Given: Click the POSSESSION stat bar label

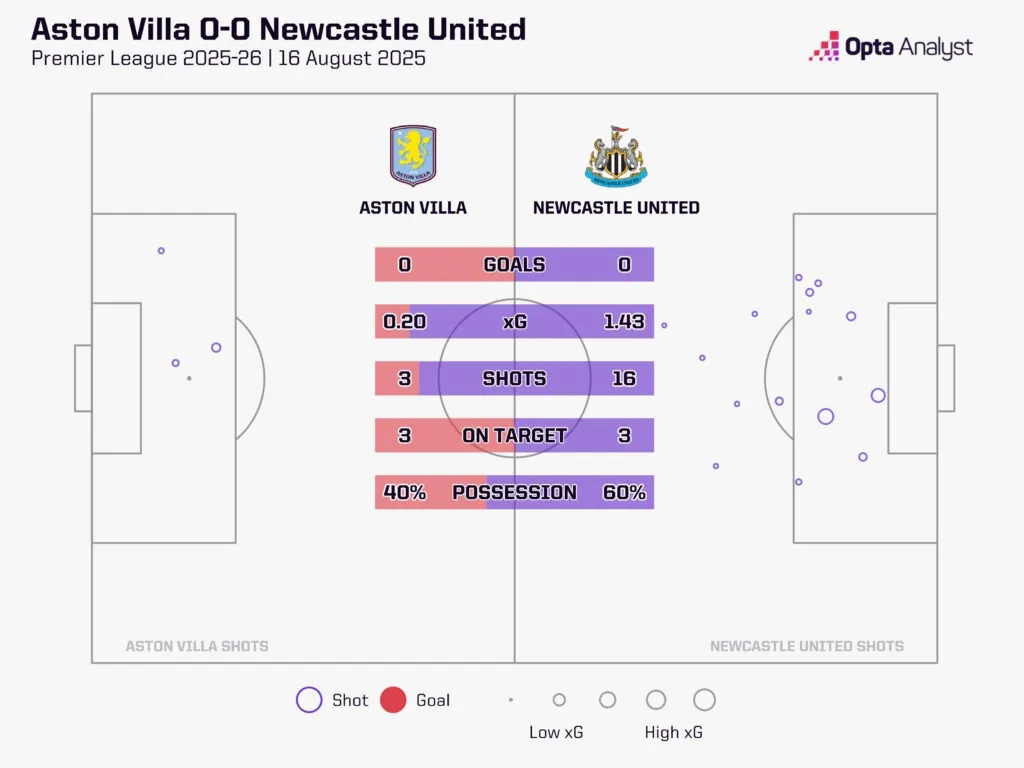Looking at the screenshot, I should pyautogui.click(x=514, y=493).
